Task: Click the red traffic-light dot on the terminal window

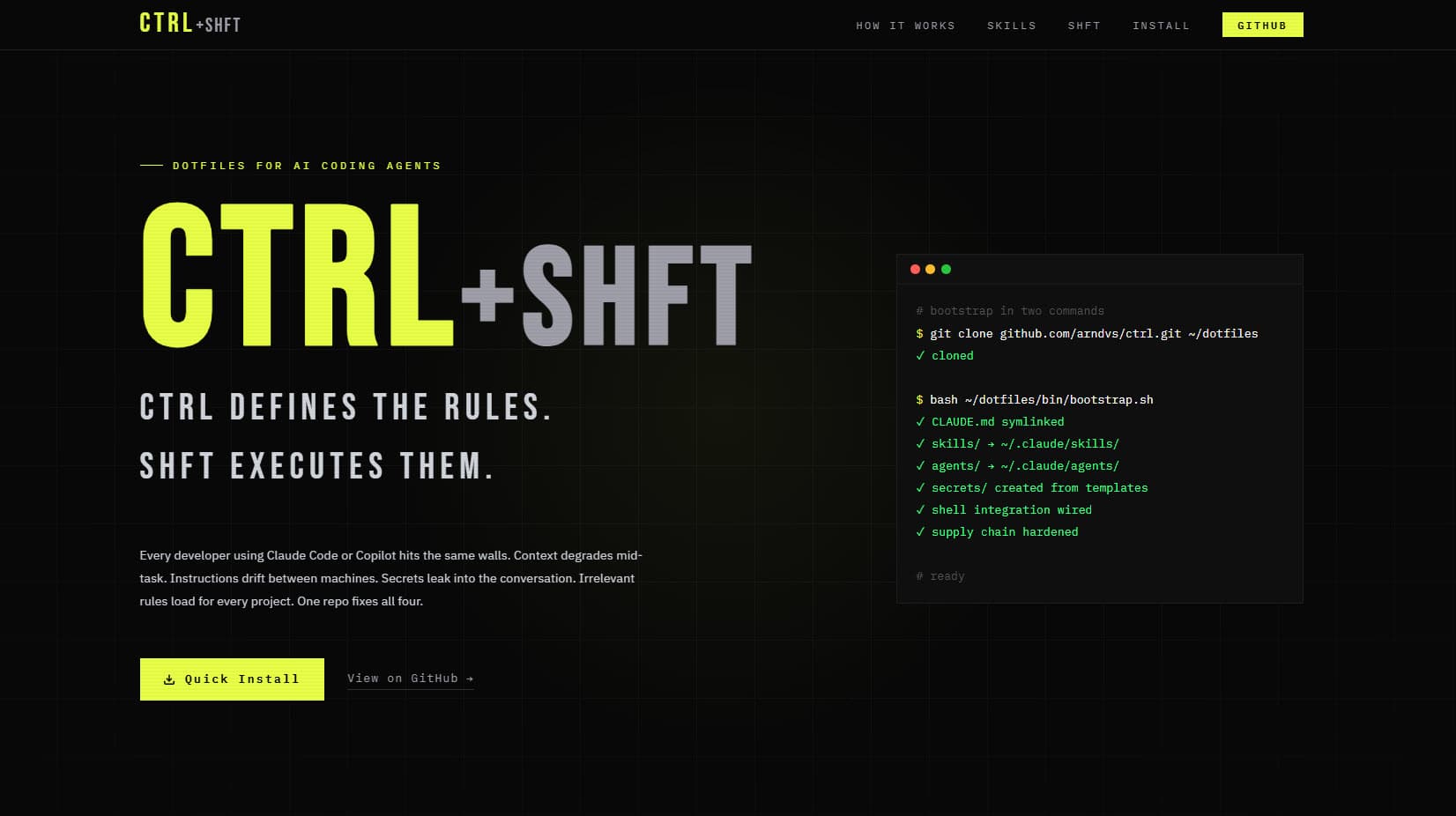Action: tap(915, 269)
